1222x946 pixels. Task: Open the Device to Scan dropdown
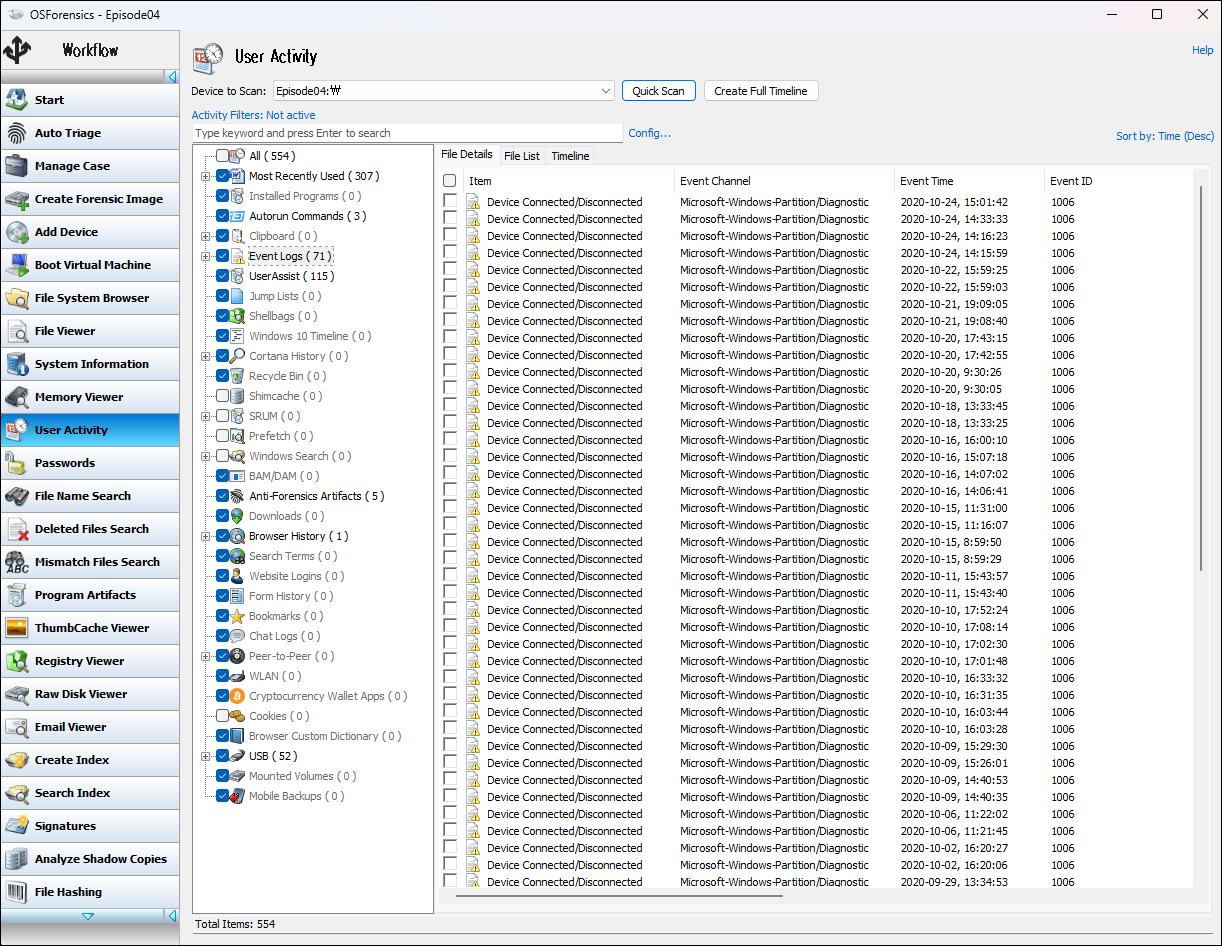click(x=606, y=91)
